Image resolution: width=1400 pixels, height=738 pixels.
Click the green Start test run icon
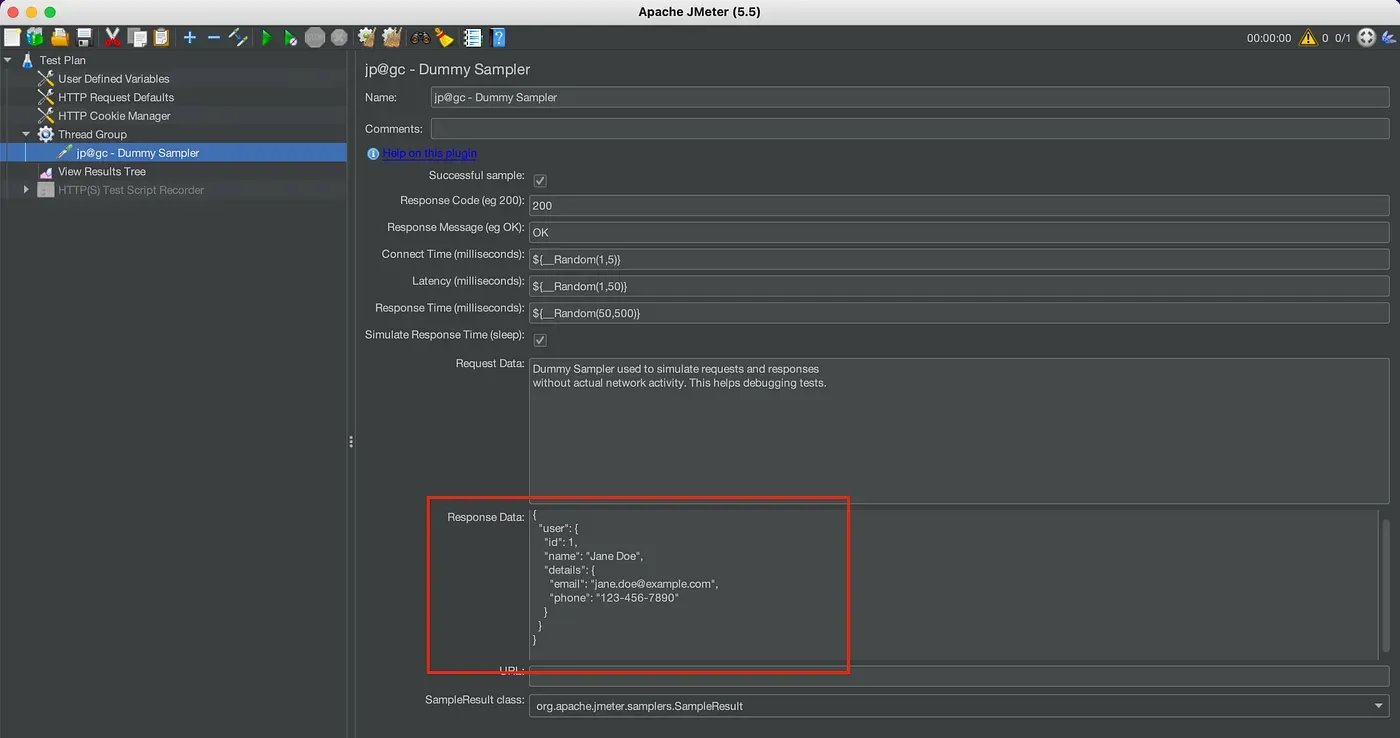[x=266, y=38]
